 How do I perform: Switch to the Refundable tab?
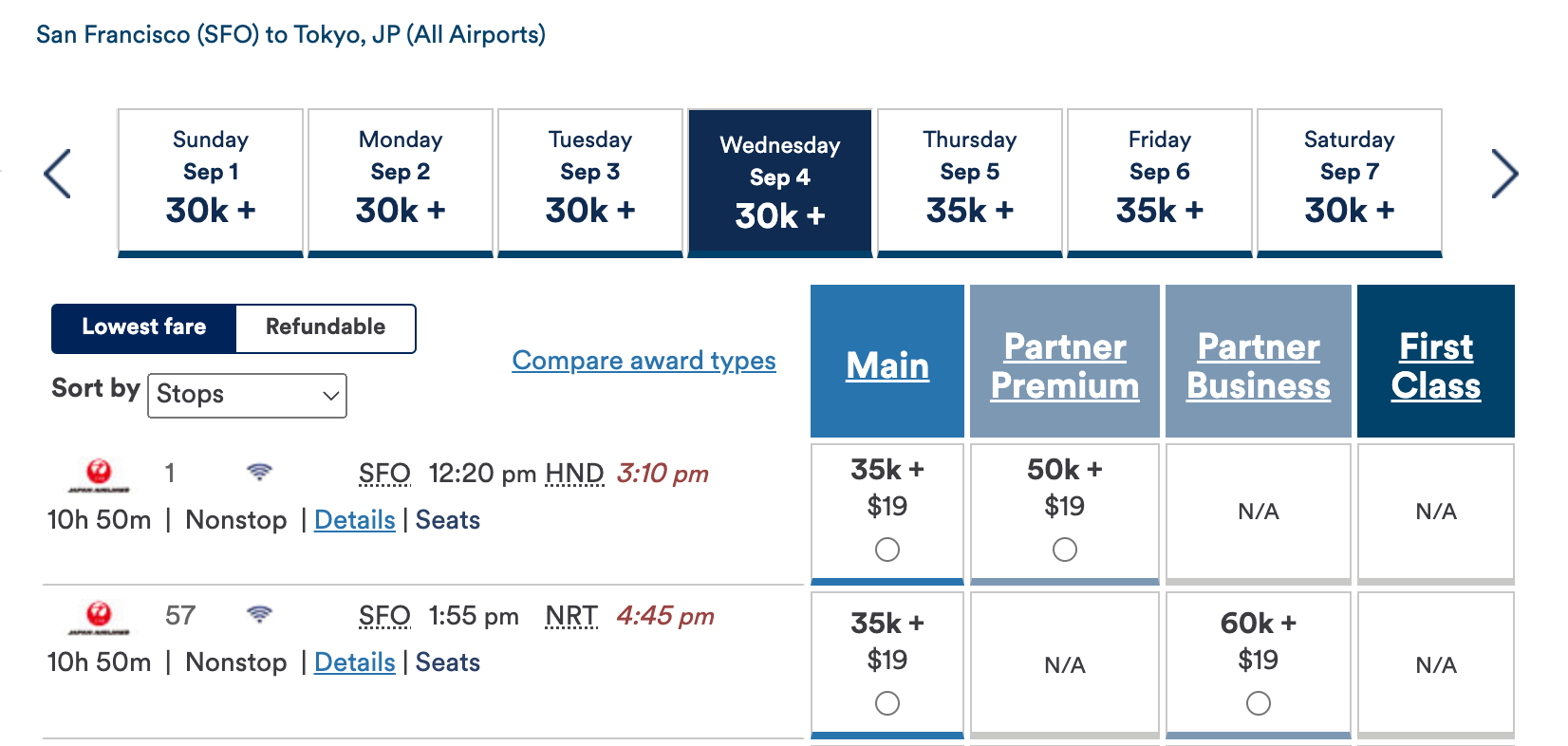pyautogui.click(x=326, y=327)
